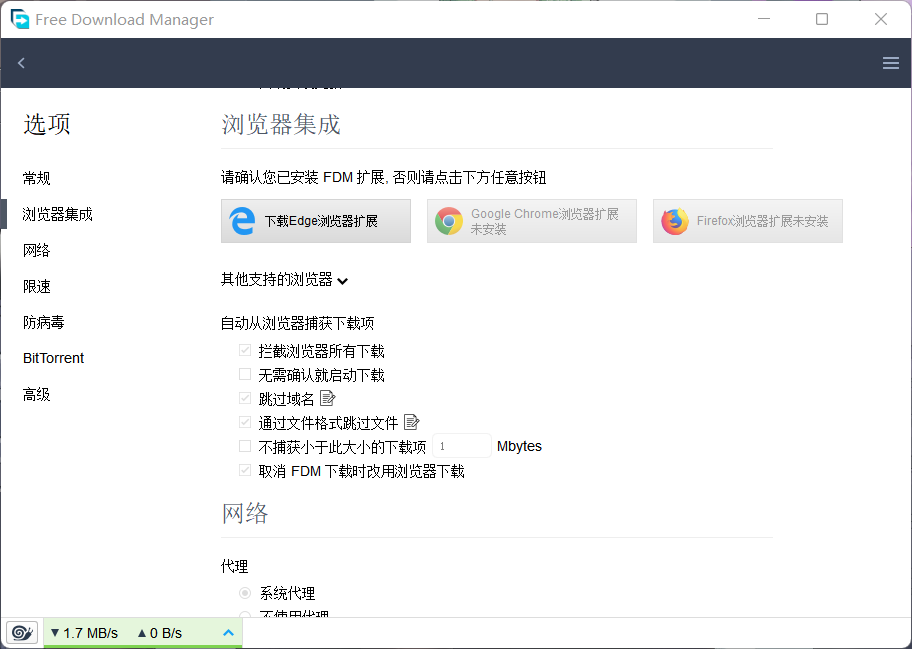Click upload speed 0 B/s indicator
This screenshot has height=649, width=912.
coord(160,633)
